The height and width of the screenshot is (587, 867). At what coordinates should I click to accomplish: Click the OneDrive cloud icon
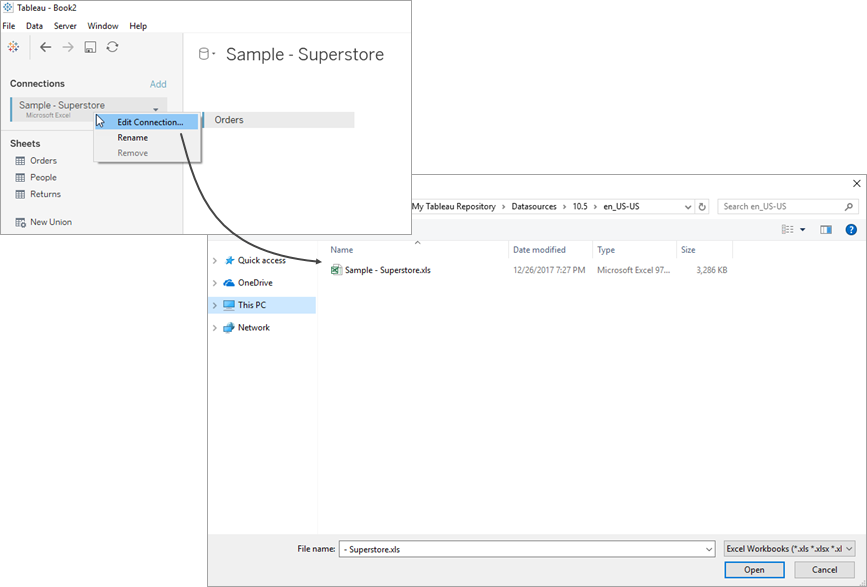click(x=229, y=282)
